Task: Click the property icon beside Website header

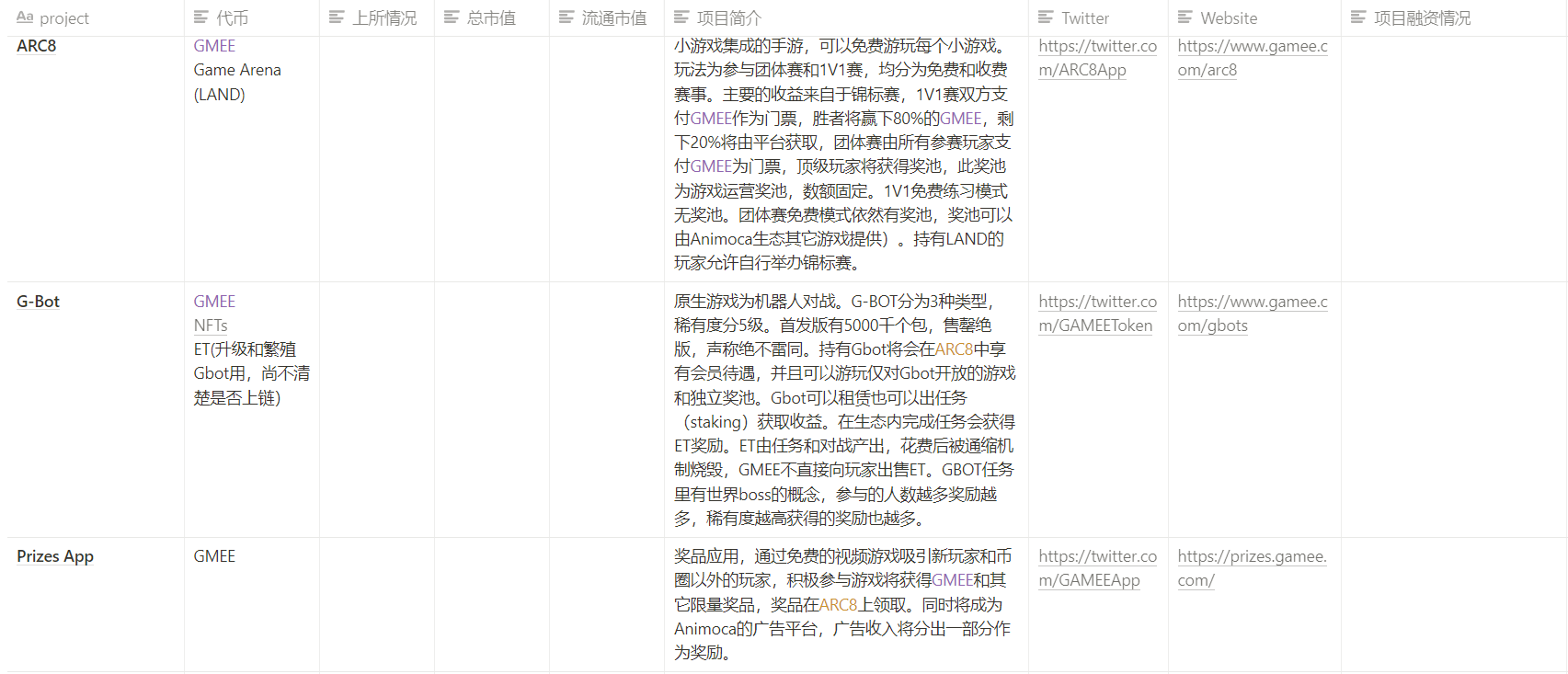Action: pos(1185,17)
